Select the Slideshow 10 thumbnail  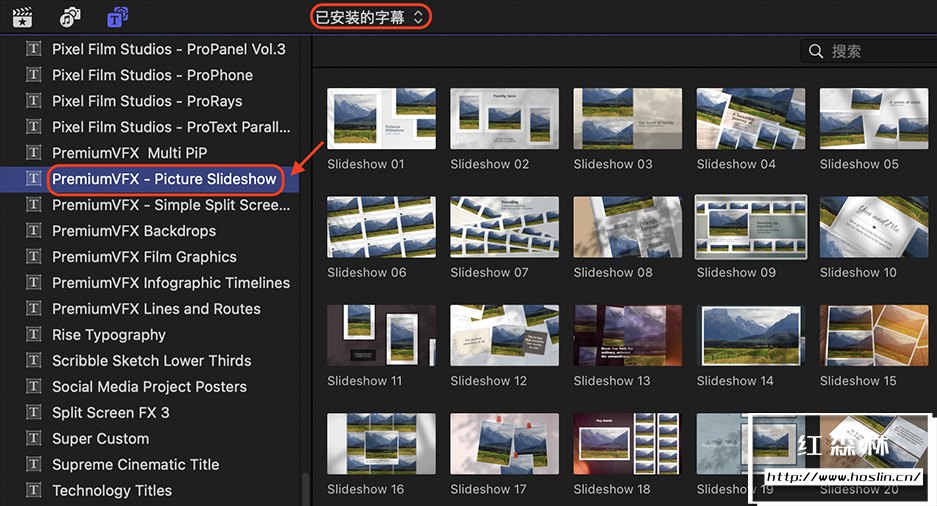pos(874,227)
